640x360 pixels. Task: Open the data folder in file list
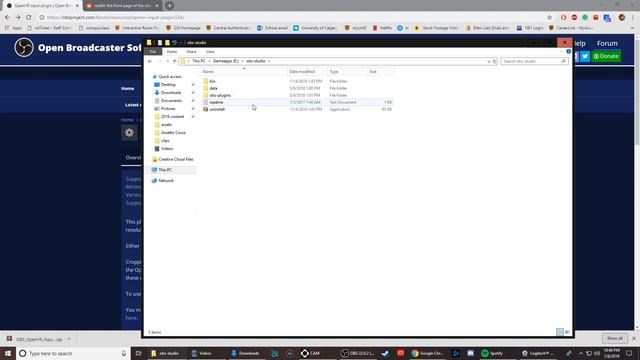tap(213, 88)
